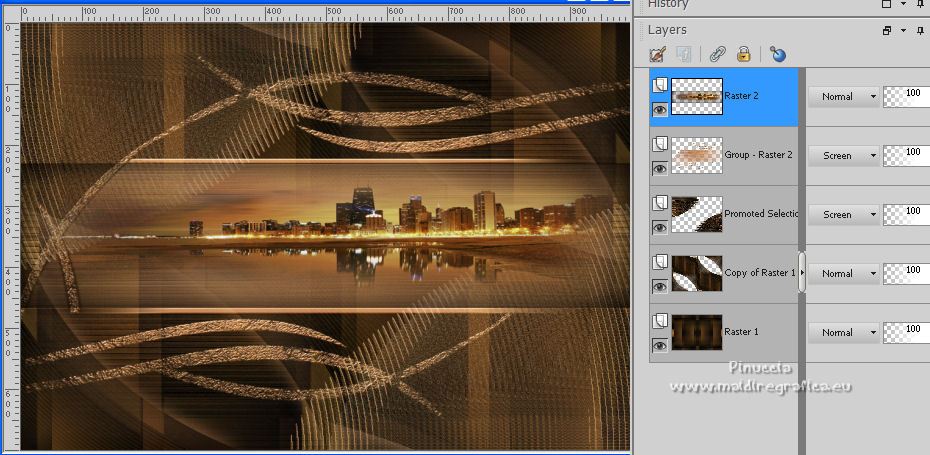
Task: Open Normal blend dropdown for Copy of Raster 1
Action: [x=843, y=273]
